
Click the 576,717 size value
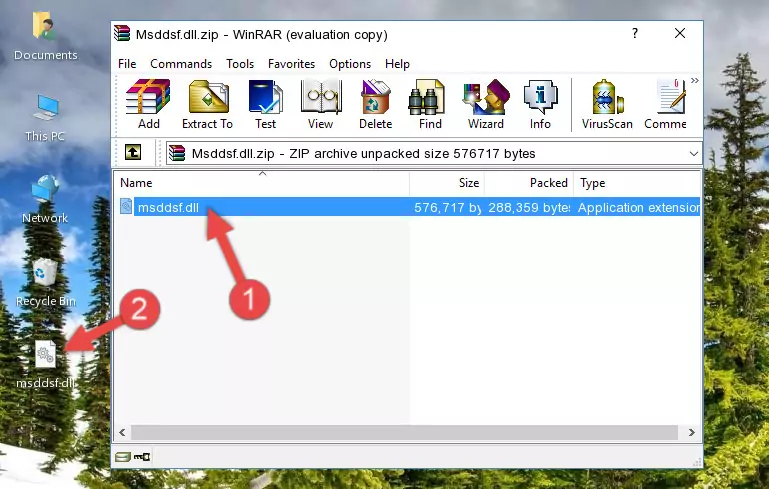coord(447,207)
